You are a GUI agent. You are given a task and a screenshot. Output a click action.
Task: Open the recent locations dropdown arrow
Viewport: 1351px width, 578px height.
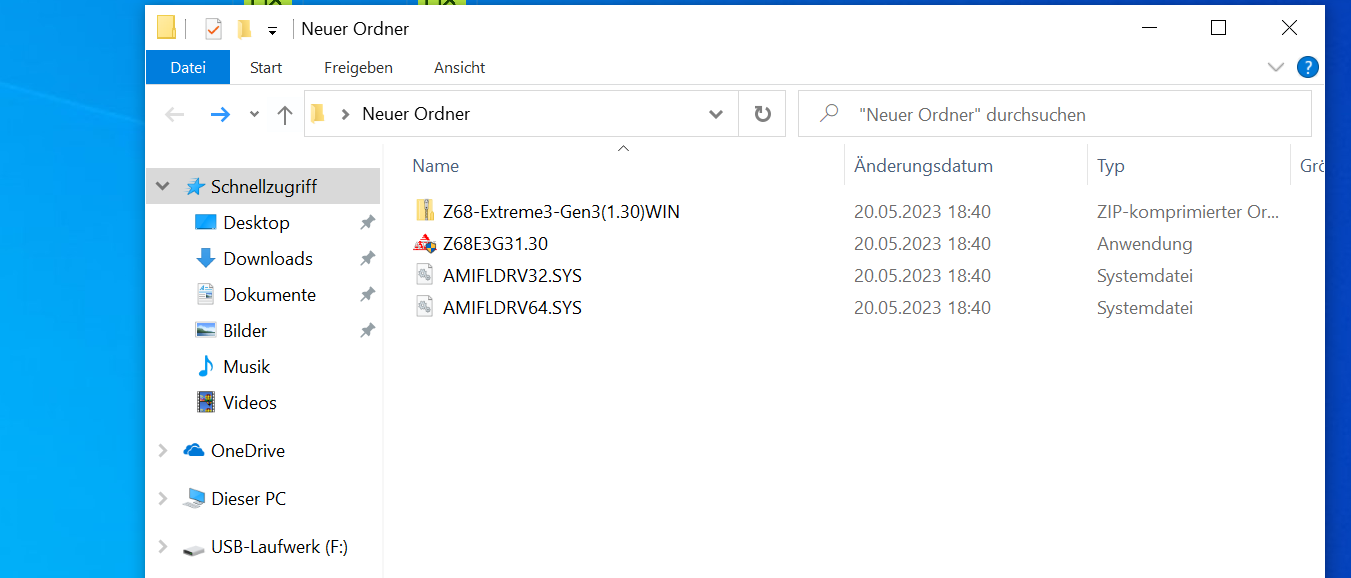click(x=254, y=114)
